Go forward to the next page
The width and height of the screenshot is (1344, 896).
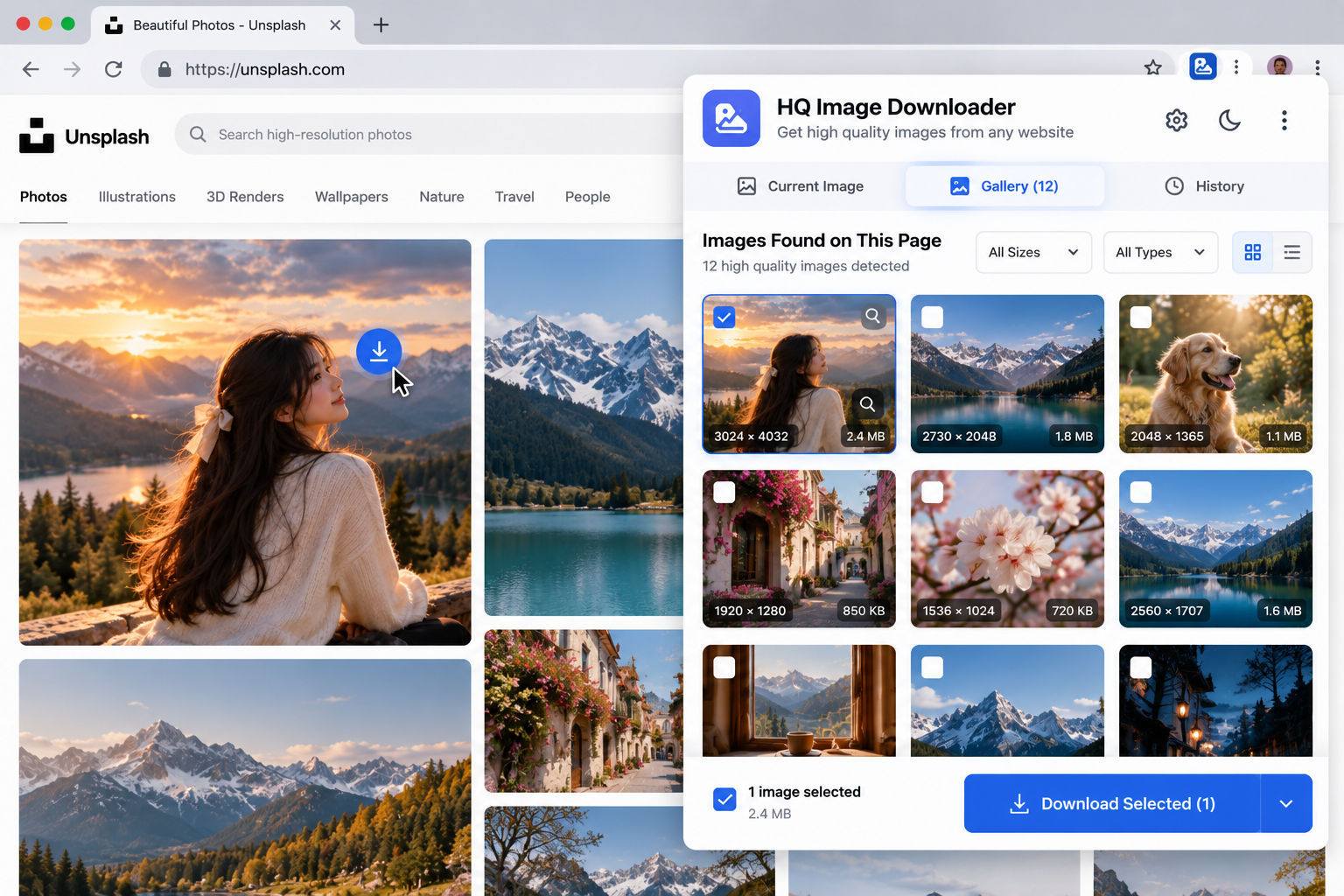[72, 69]
